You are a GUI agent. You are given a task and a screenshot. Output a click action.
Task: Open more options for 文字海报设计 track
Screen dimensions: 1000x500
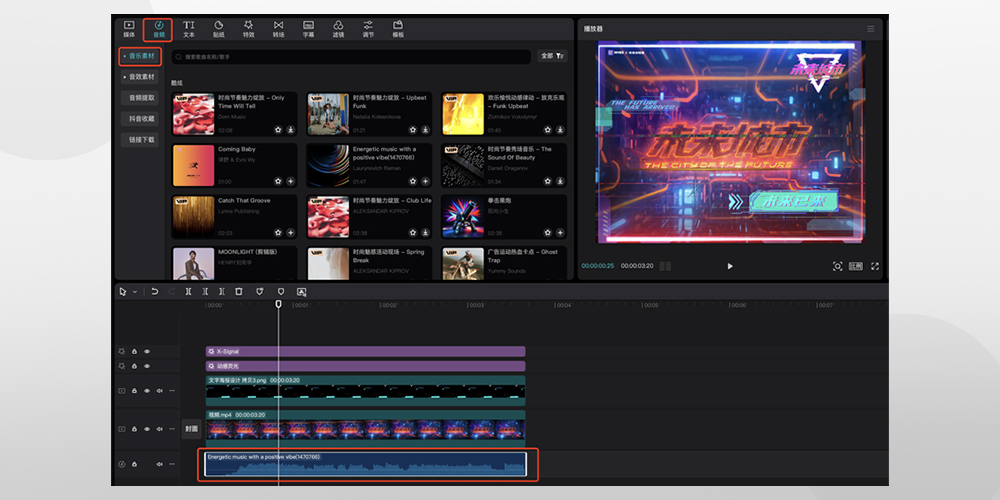coord(172,390)
